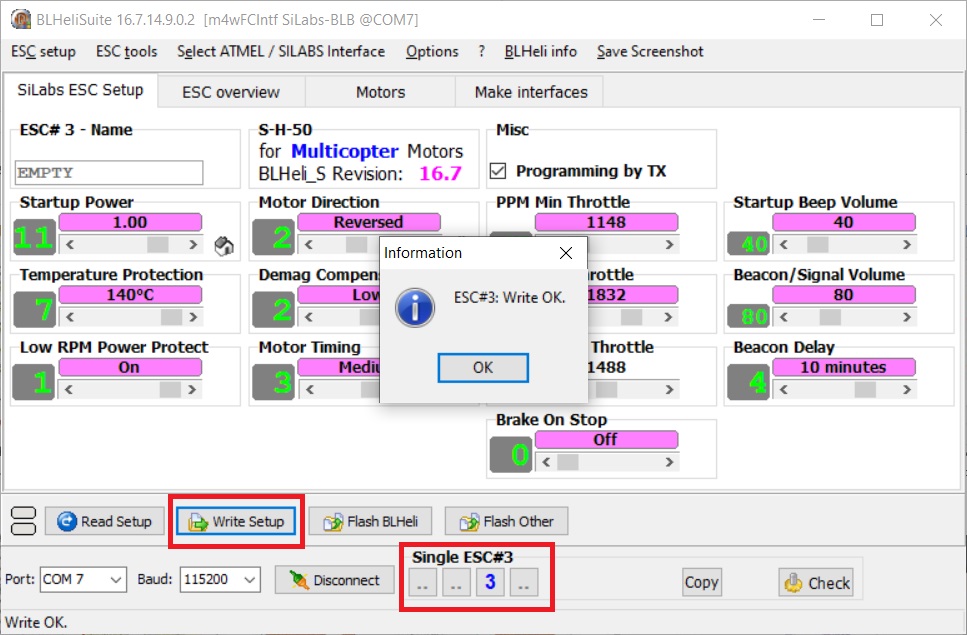Click the Read Setup button

(x=105, y=522)
